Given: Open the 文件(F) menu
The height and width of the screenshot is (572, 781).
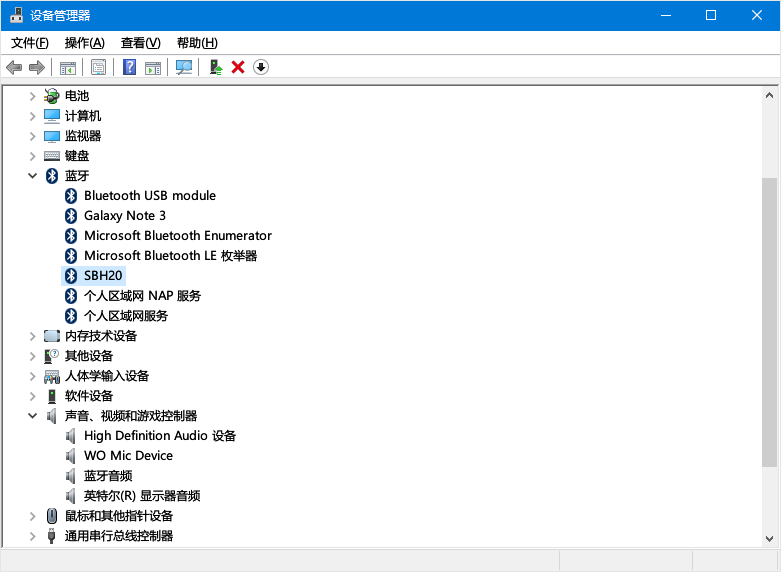Looking at the screenshot, I should pyautogui.click(x=29, y=43).
